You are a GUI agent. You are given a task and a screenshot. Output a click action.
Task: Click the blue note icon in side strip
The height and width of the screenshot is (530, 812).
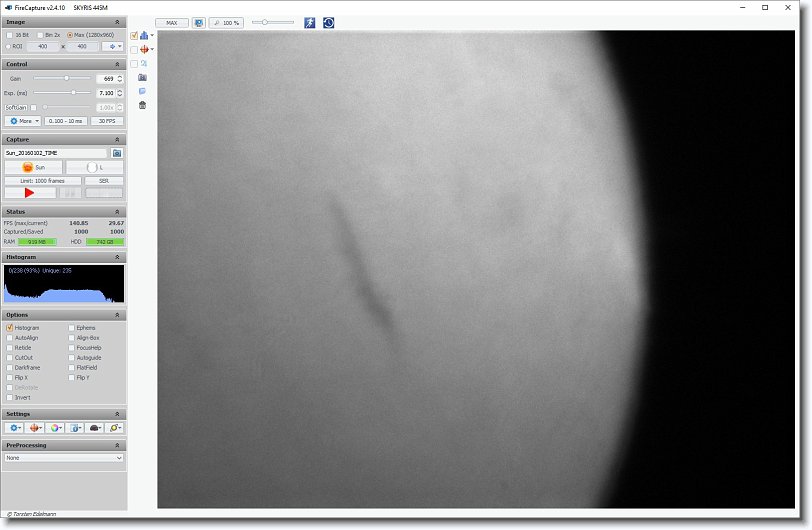[142, 91]
